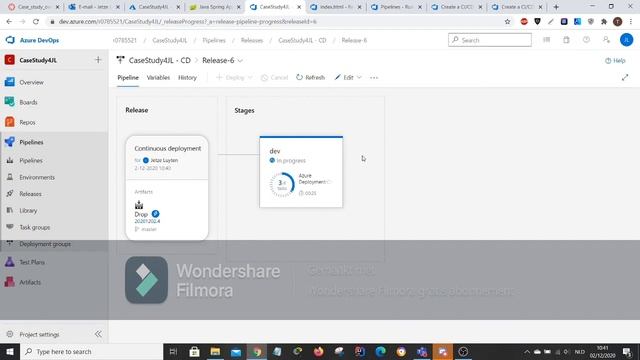Click the Help link
This screenshot has width=640, height=360.
pos(615,60)
